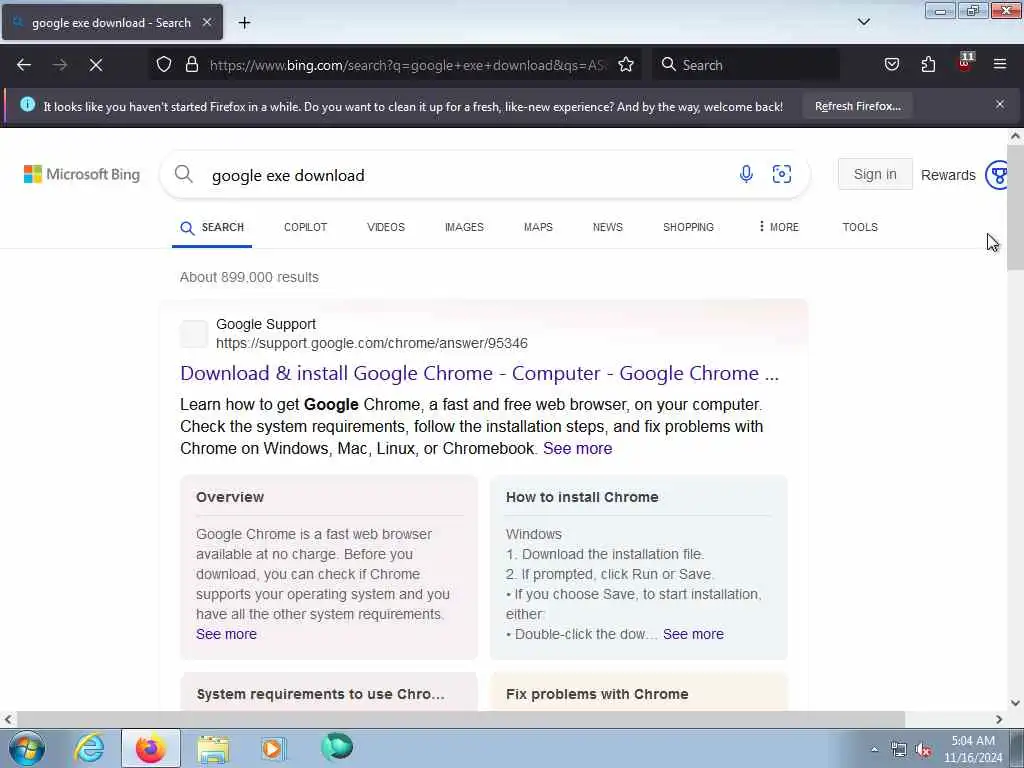The height and width of the screenshot is (768, 1024).
Task: Click the scroll down arrow
Action: pos(1015,703)
